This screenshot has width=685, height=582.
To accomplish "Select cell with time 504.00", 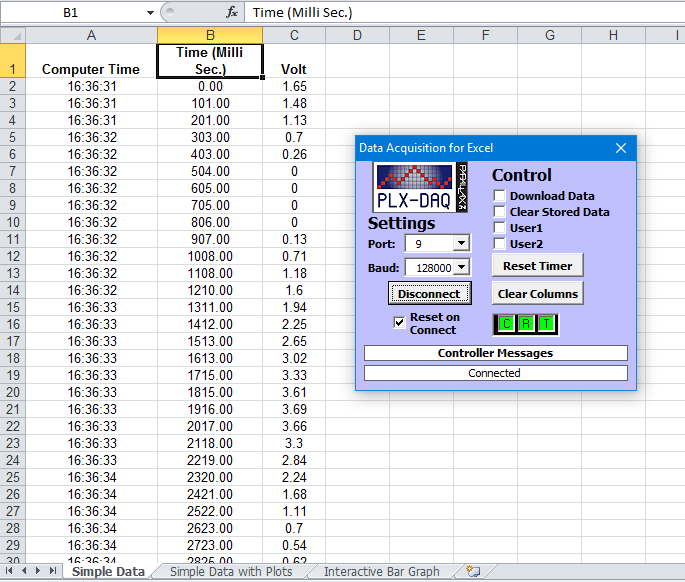I will [210, 171].
